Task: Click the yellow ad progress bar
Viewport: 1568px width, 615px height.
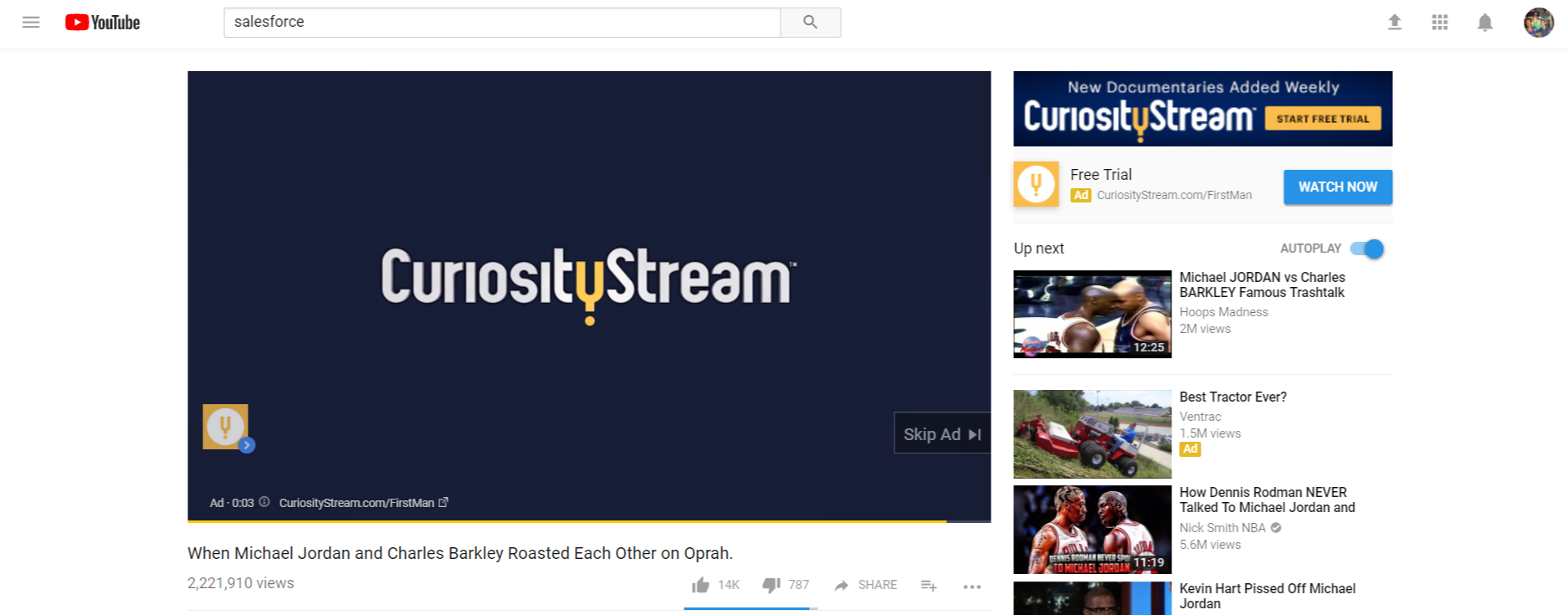Action: [566, 521]
